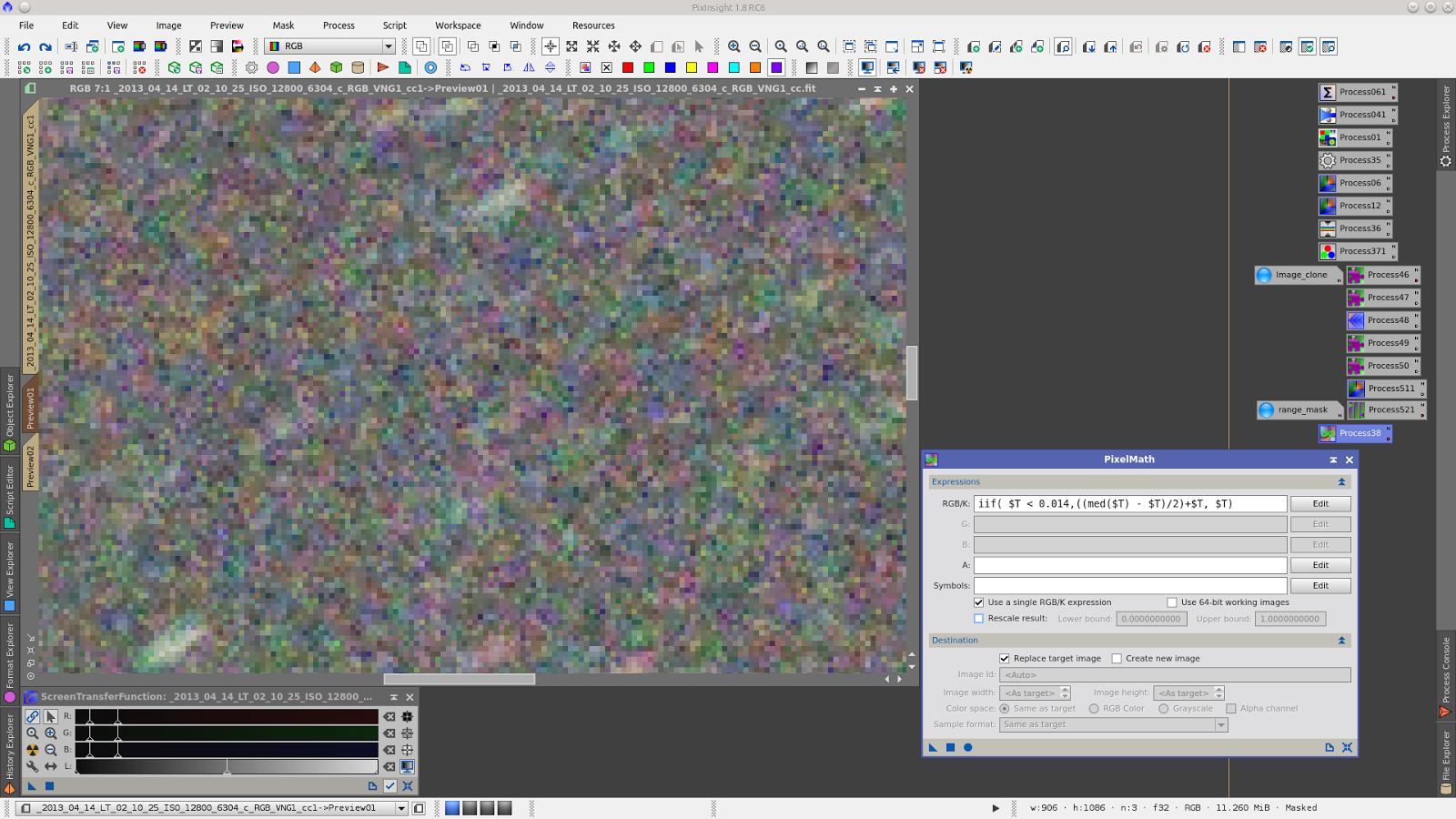Click the Redo arrow in toolbar
Image resolution: width=1456 pixels, height=819 pixels.
[x=45, y=46]
